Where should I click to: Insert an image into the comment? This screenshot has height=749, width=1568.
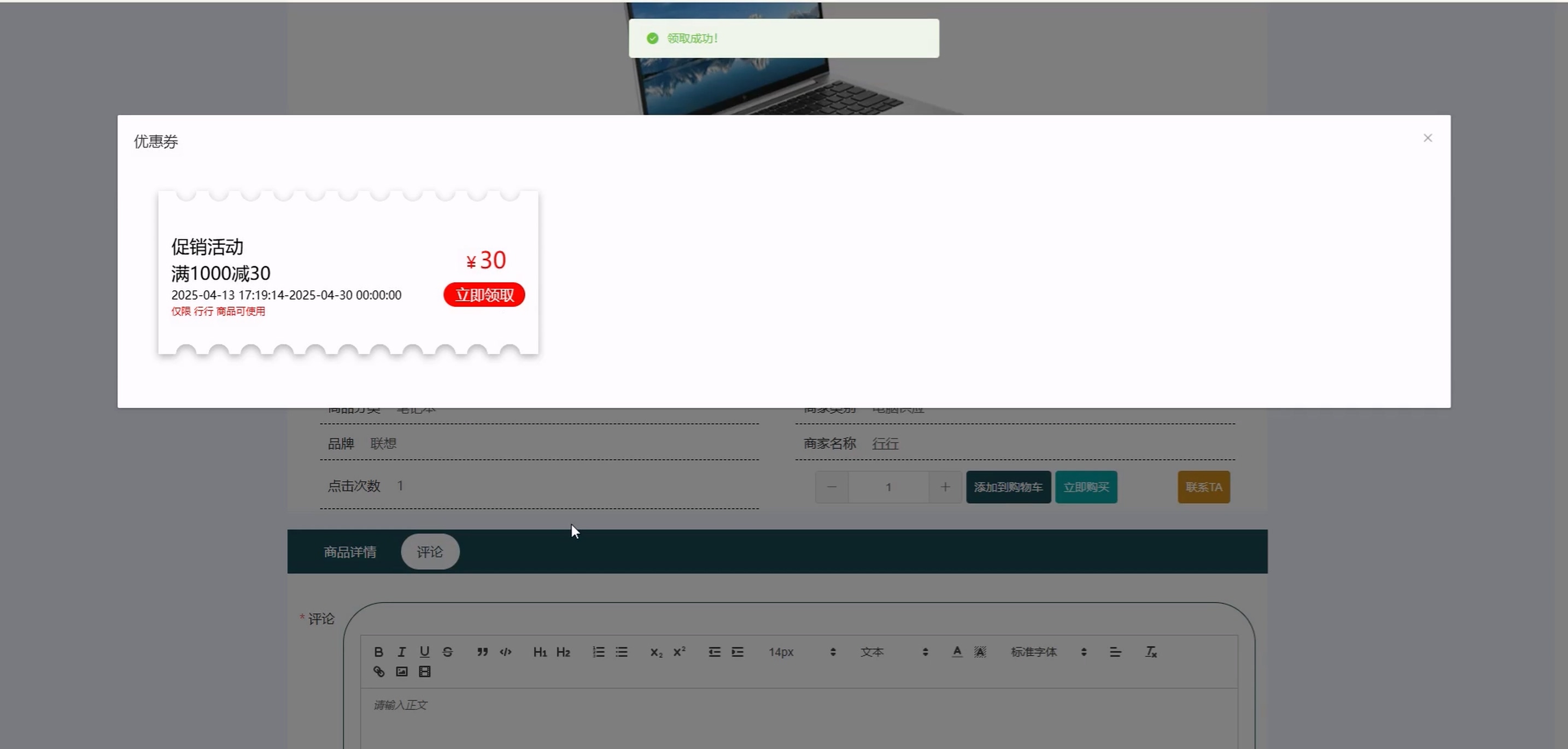tap(402, 672)
